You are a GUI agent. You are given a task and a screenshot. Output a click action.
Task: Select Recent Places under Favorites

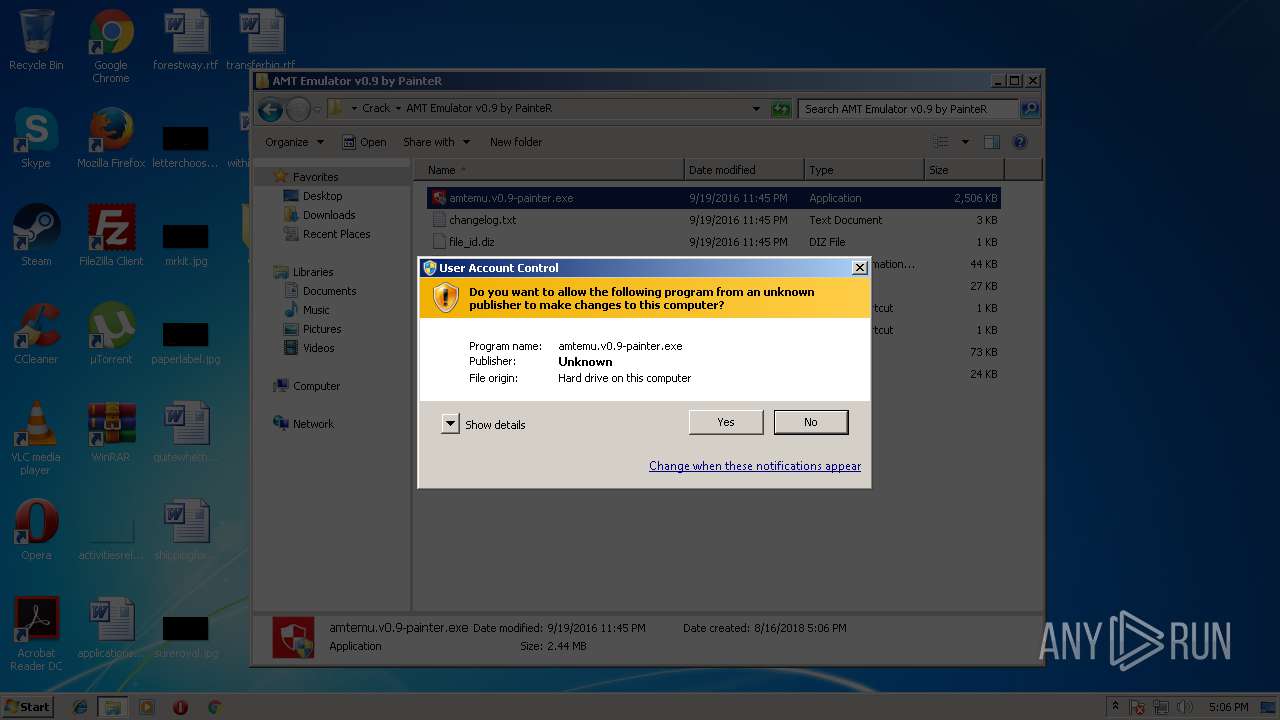336,234
